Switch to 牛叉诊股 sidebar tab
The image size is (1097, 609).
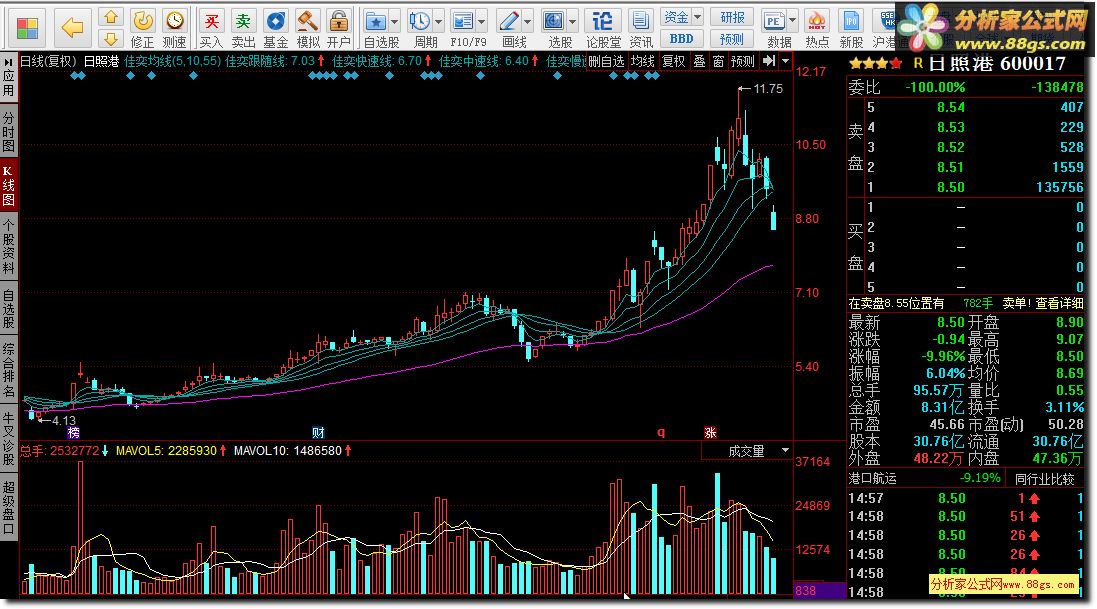pos(8,438)
